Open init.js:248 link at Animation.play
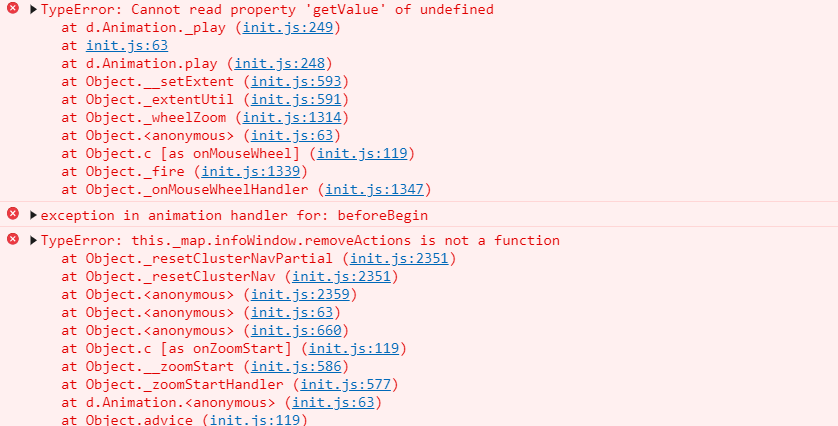 coord(280,64)
